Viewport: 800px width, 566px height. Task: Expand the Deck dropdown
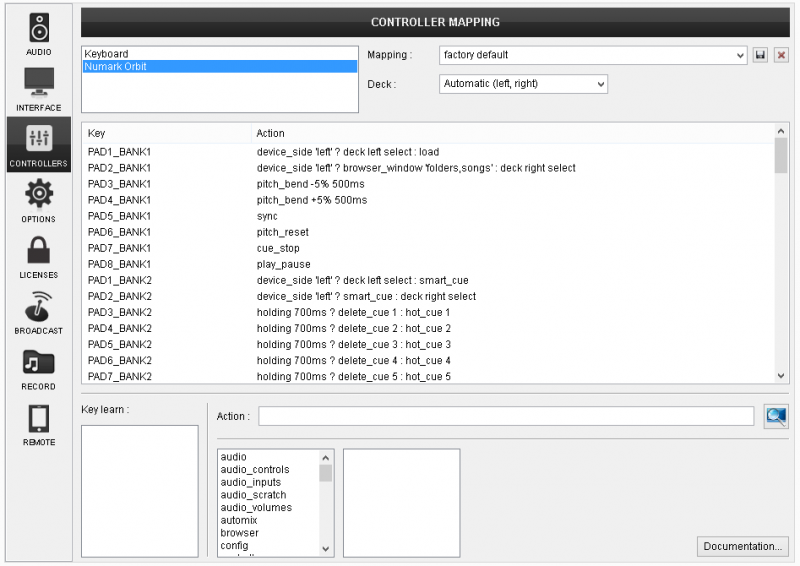point(523,84)
